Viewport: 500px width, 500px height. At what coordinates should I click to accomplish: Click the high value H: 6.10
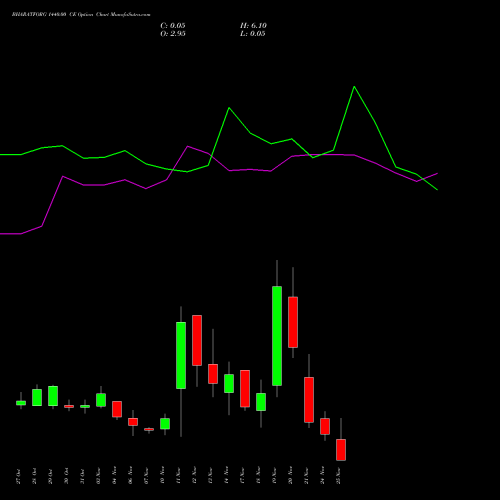click(253, 26)
